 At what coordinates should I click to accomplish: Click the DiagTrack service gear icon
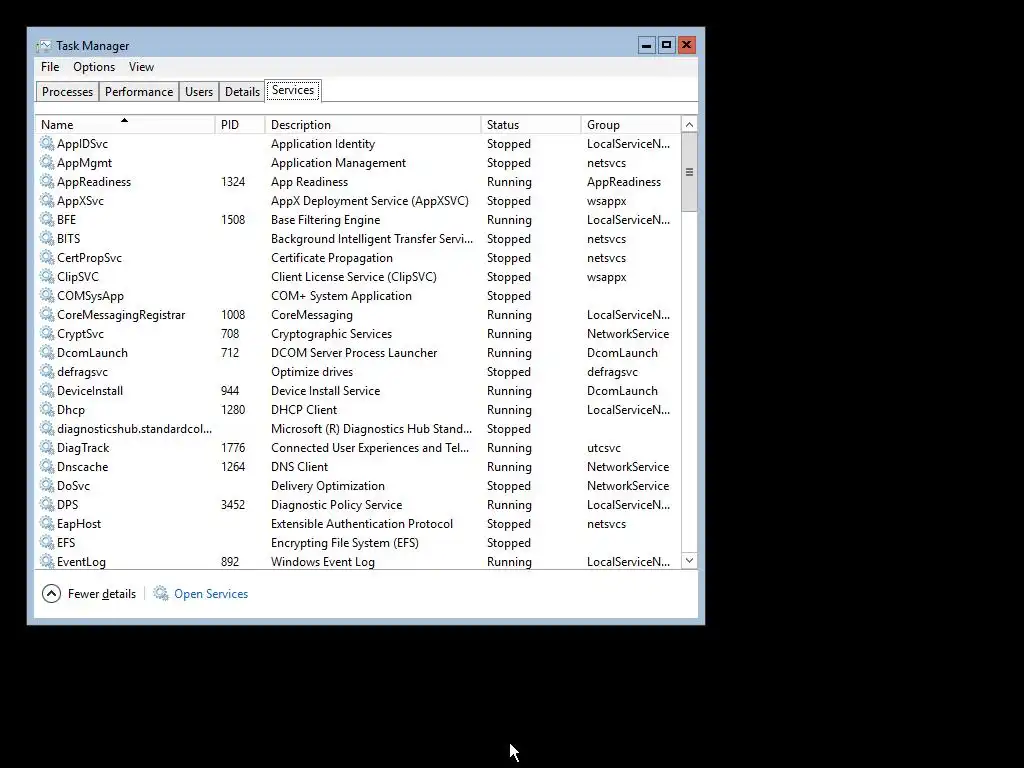[x=47, y=447]
